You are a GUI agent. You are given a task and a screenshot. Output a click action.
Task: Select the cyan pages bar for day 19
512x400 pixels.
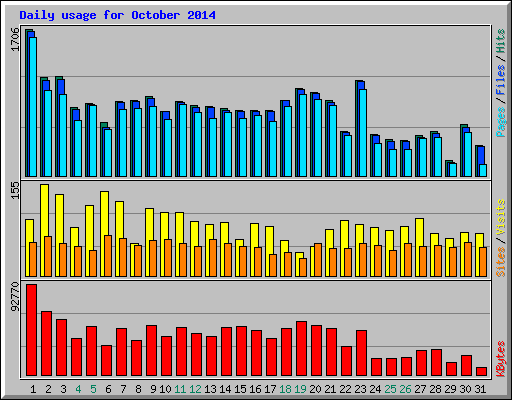303,135
